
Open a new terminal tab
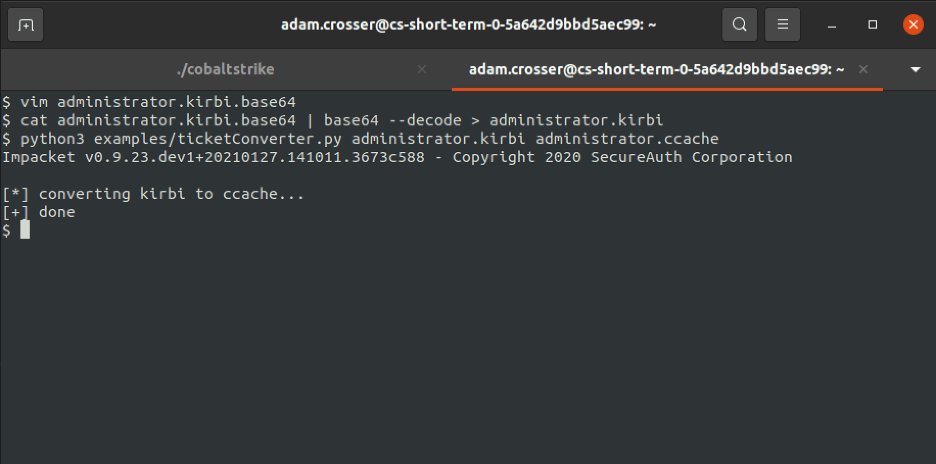pyautogui.click(x=25, y=24)
